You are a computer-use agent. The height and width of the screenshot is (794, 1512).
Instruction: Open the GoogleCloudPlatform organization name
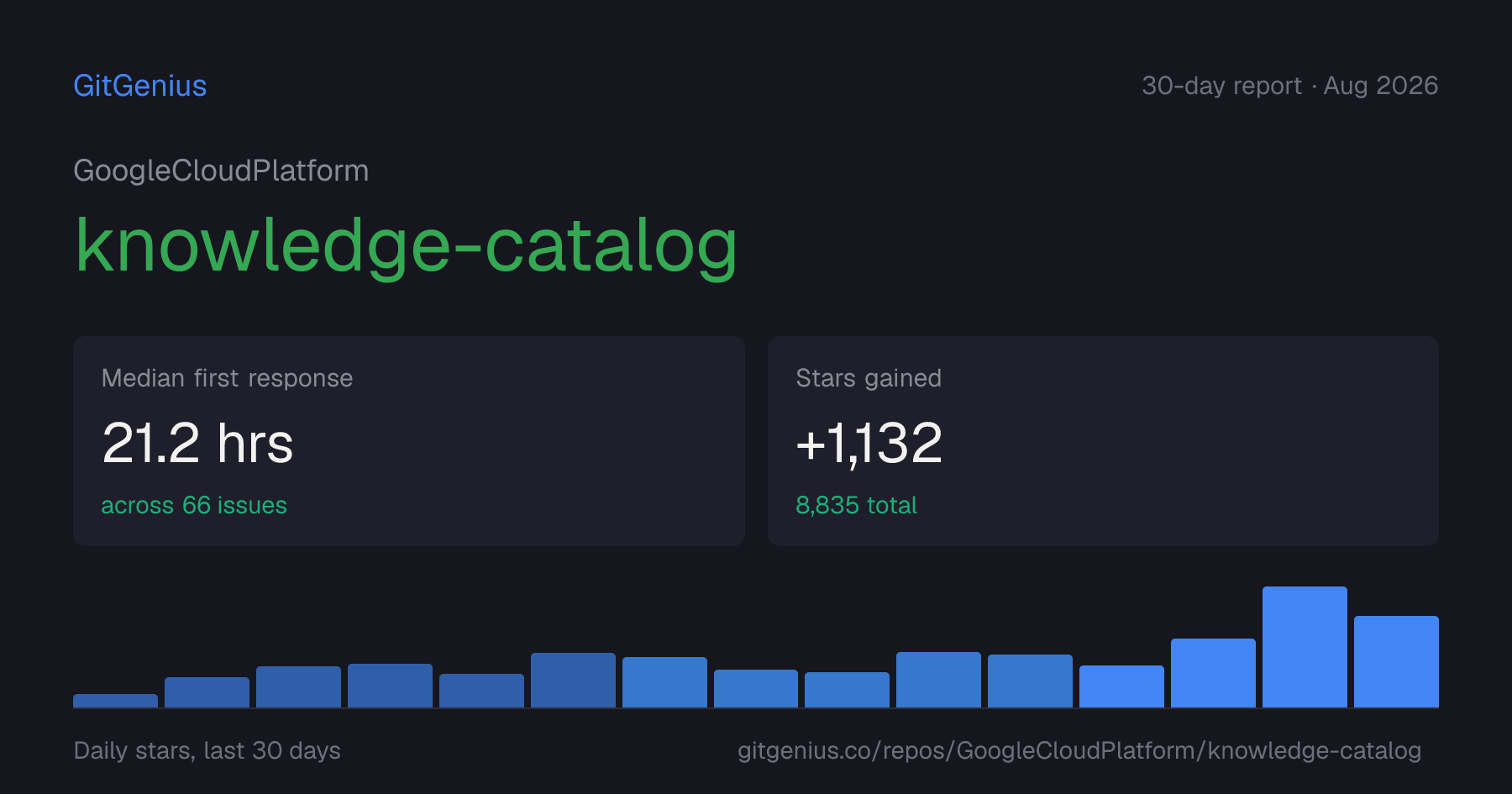point(221,171)
